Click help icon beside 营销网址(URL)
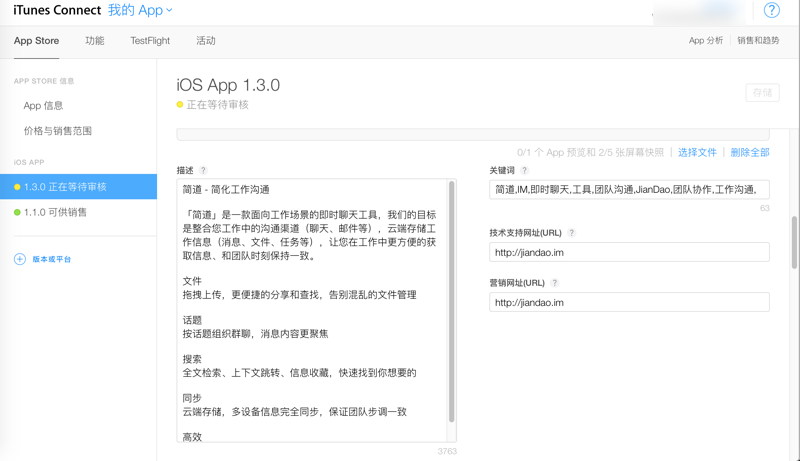Image resolution: width=800 pixels, height=461 pixels. click(x=555, y=283)
